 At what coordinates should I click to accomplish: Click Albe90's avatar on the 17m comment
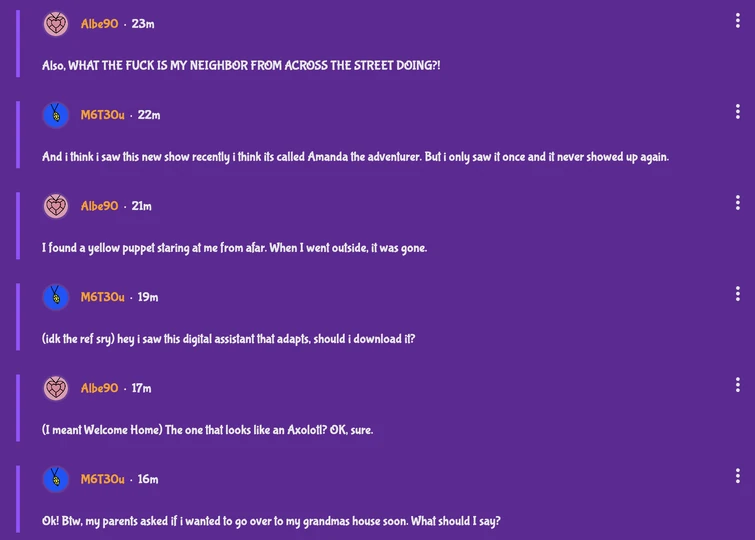coord(56,388)
